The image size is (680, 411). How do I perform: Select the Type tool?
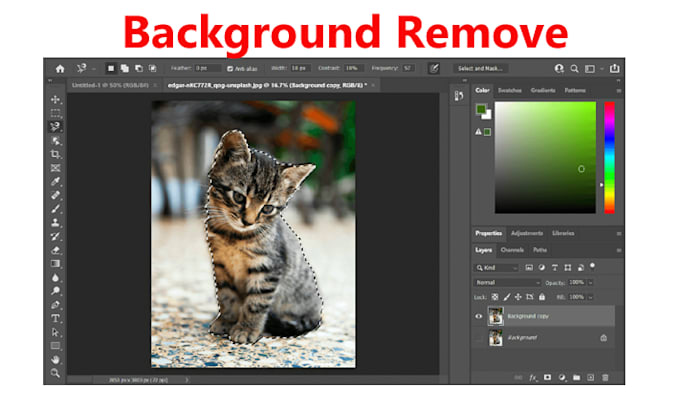coord(55,319)
